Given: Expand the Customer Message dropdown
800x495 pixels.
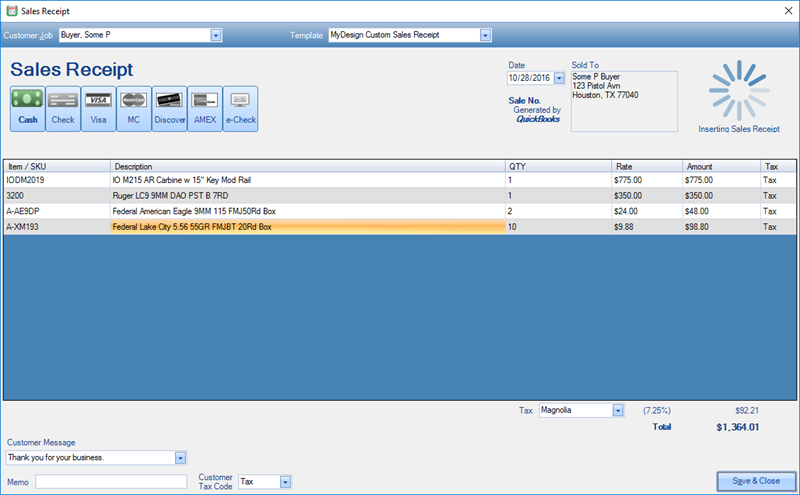Looking at the screenshot, I should point(181,458).
